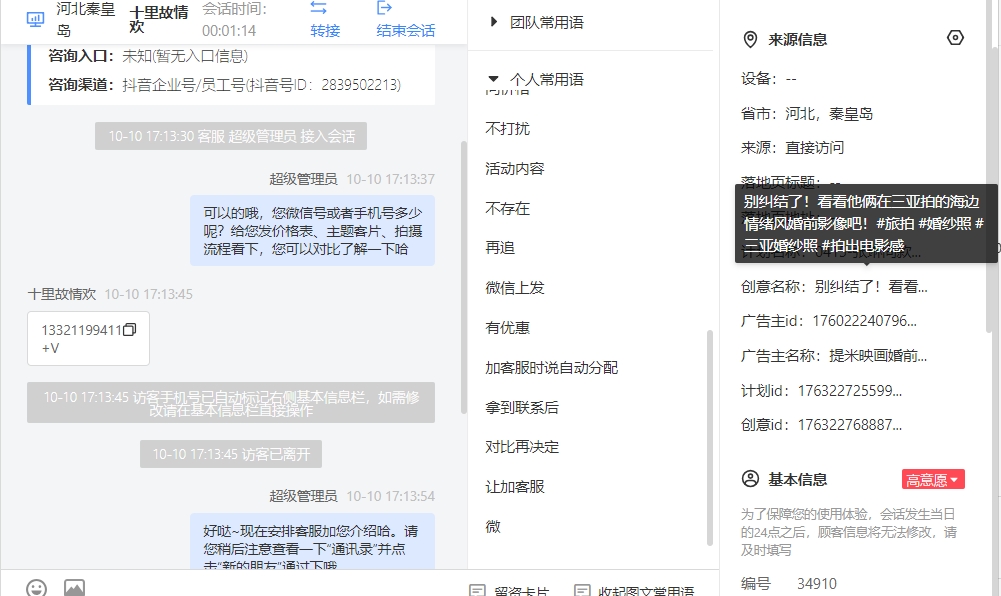The height and width of the screenshot is (596, 1001).
Task: Click the 来源 直接访问 field
Action: click(792, 148)
